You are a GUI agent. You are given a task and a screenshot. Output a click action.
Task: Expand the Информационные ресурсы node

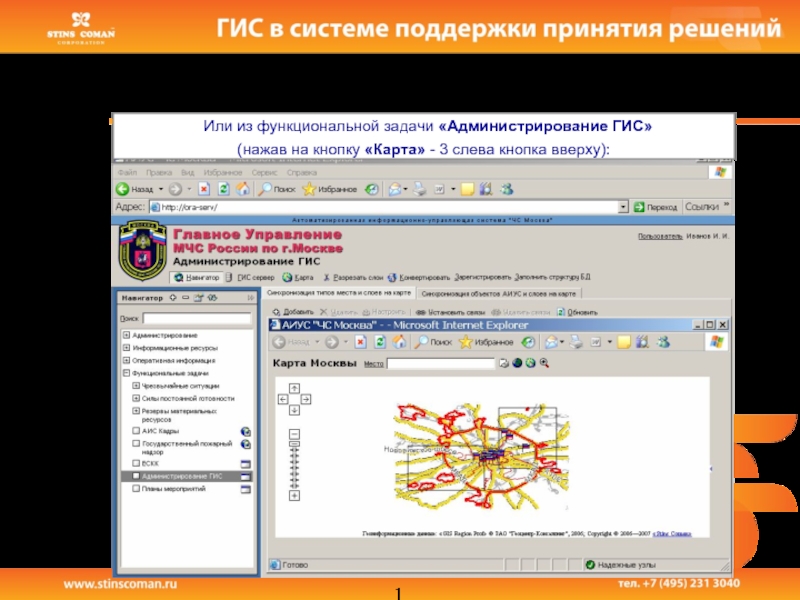126,348
